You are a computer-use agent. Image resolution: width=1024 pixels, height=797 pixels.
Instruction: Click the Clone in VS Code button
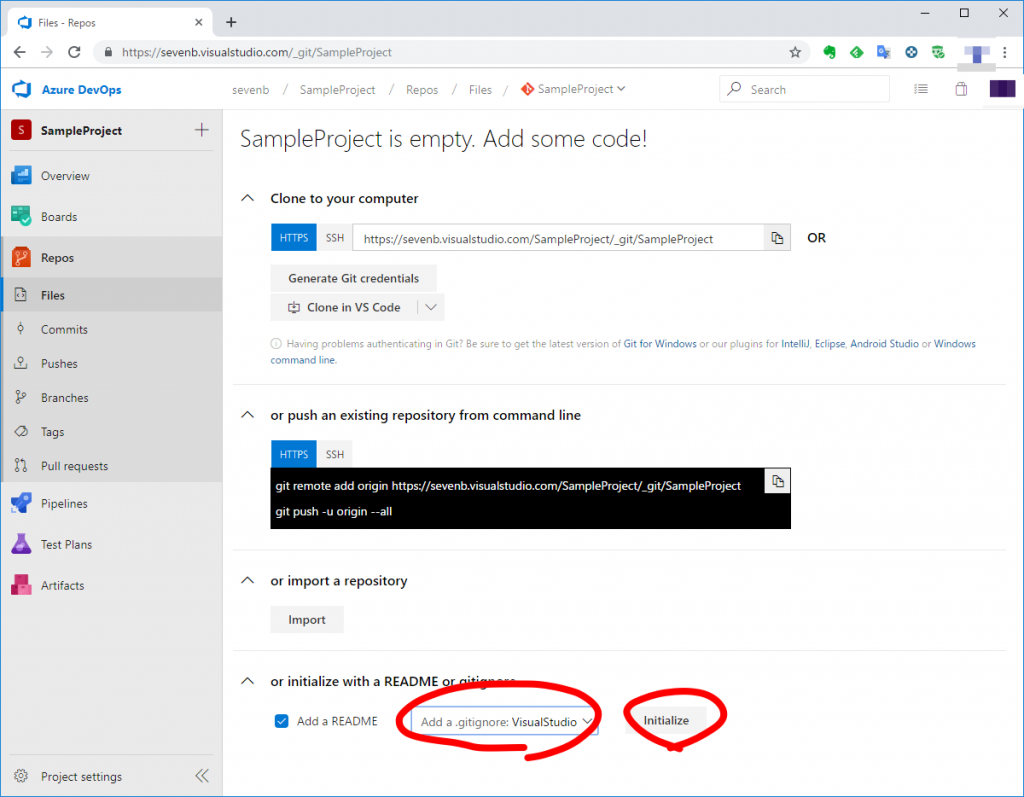[x=344, y=307]
